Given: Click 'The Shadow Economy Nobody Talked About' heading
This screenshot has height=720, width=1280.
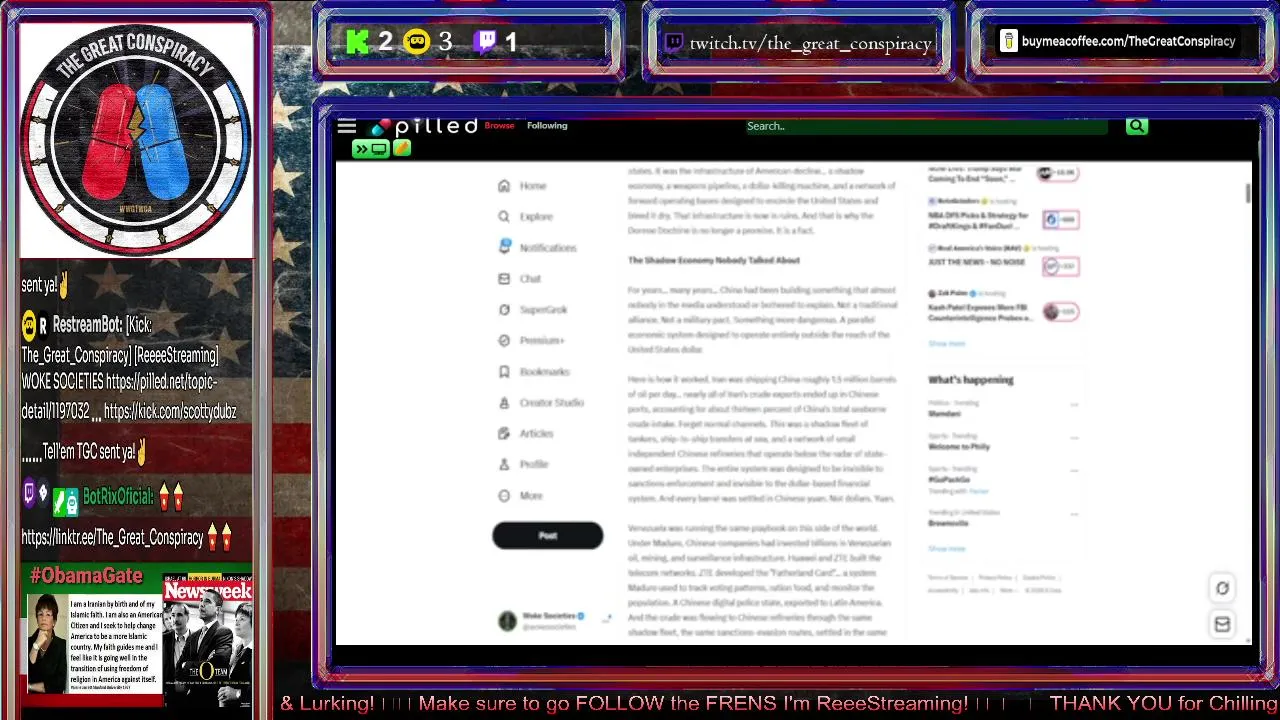Looking at the screenshot, I should 714,260.
